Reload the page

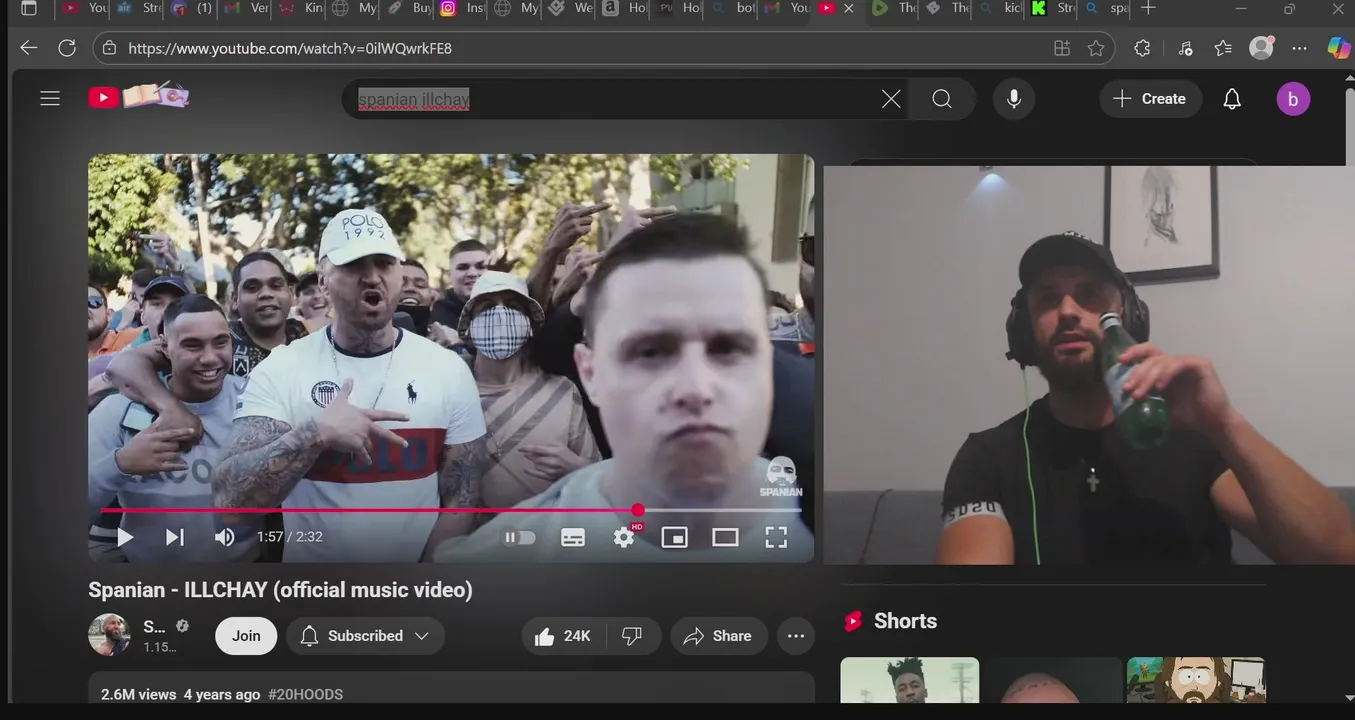[67, 48]
